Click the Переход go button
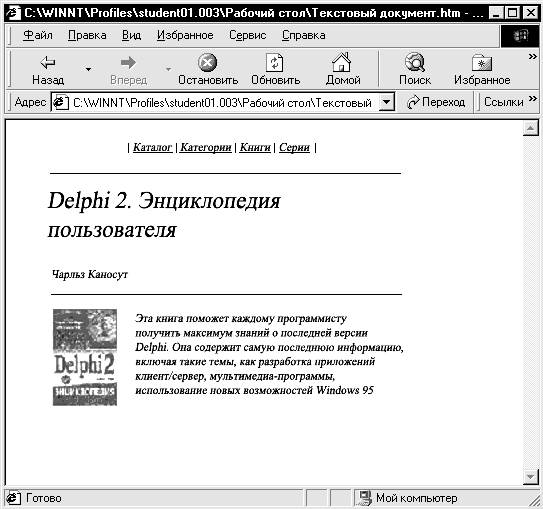This screenshot has height=509, width=543. (436, 102)
